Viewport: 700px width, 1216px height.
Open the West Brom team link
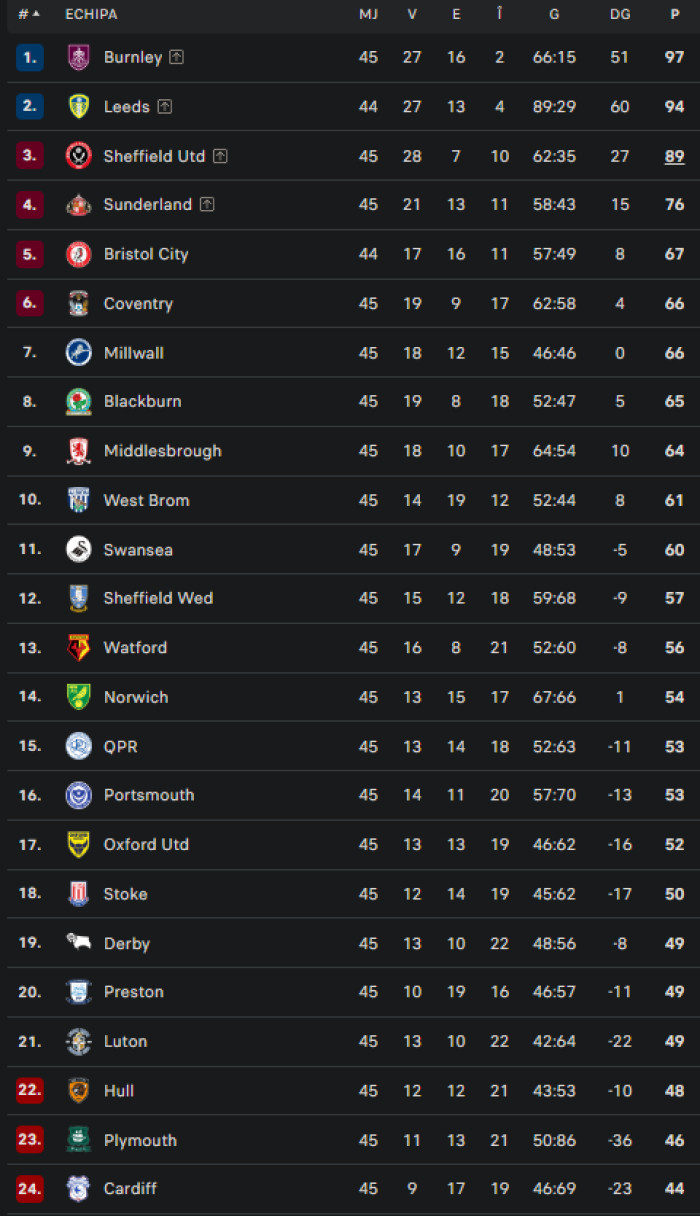pyautogui.click(x=147, y=500)
